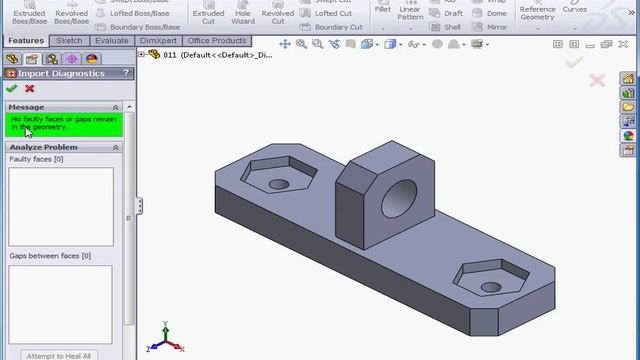Image resolution: width=640 pixels, height=360 pixels.
Task: Open the Fillet dropdown arrow
Action: (x=382, y=29)
